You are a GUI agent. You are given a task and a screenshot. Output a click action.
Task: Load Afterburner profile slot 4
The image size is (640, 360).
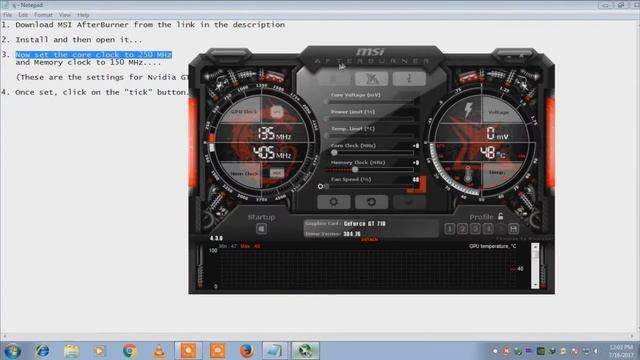click(x=488, y=229)
